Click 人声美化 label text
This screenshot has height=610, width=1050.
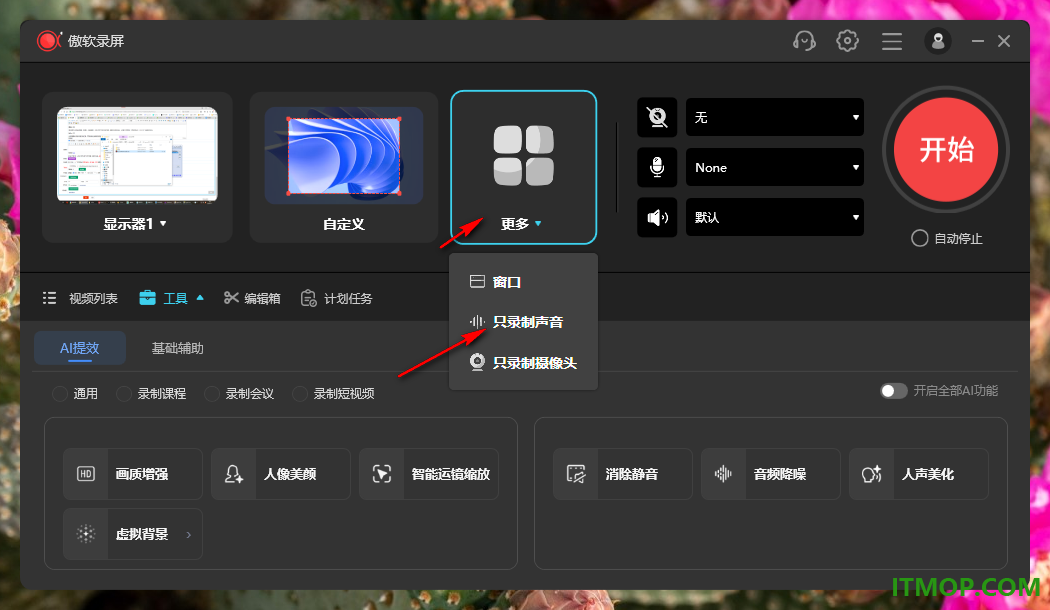927,474
